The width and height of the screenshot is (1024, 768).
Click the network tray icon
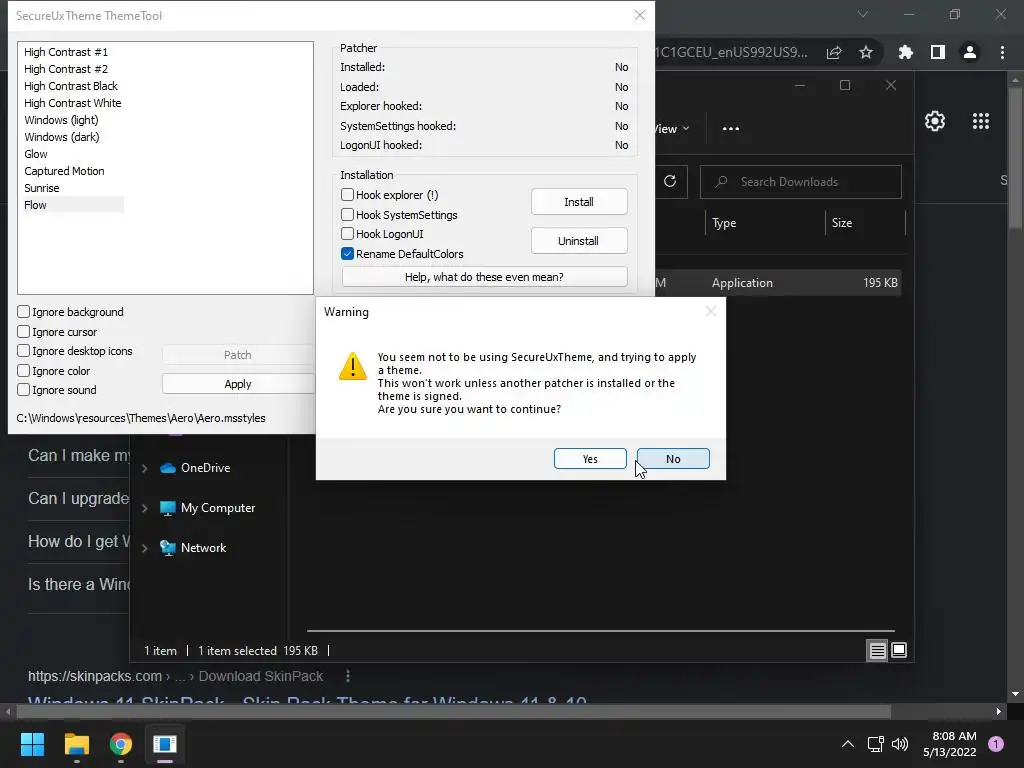coord(875,744)
